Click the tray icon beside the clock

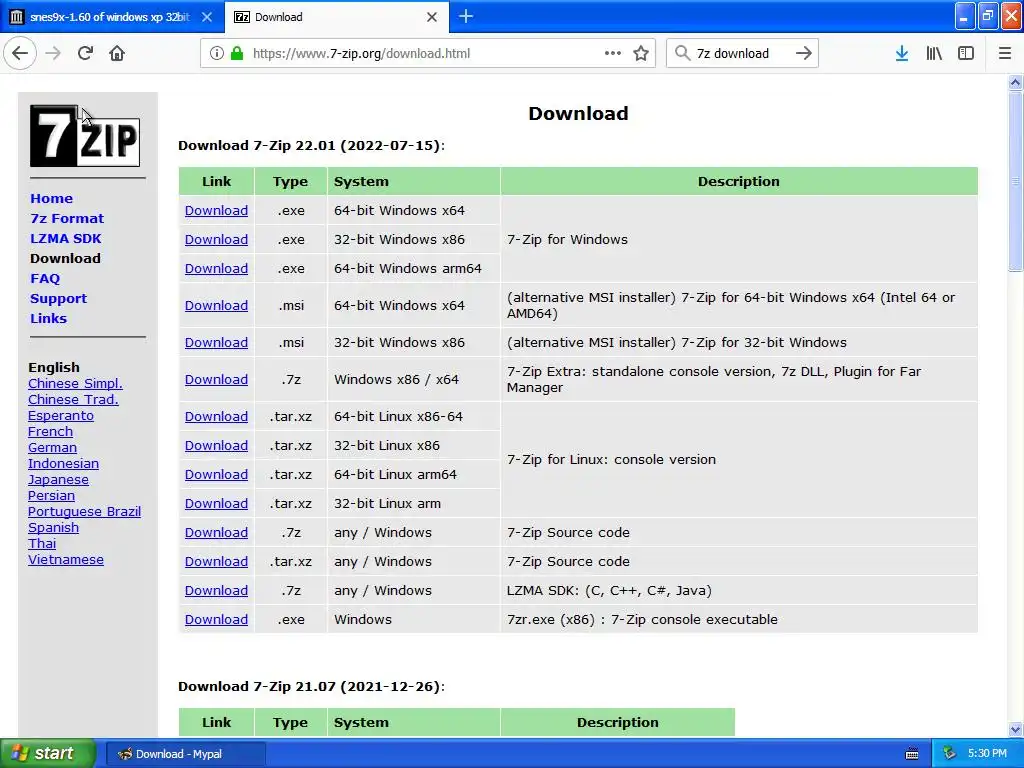(949, 754)
